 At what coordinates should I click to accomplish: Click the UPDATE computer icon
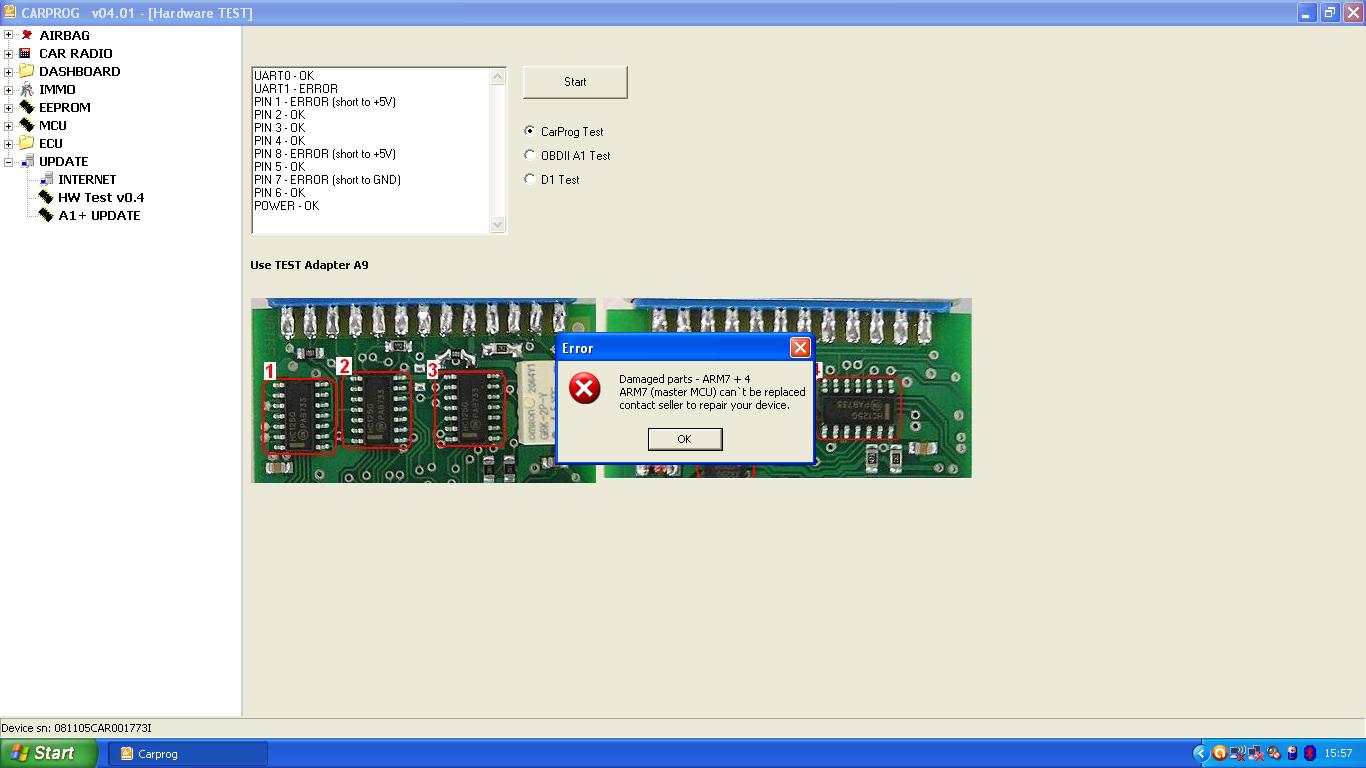[27, 161]
